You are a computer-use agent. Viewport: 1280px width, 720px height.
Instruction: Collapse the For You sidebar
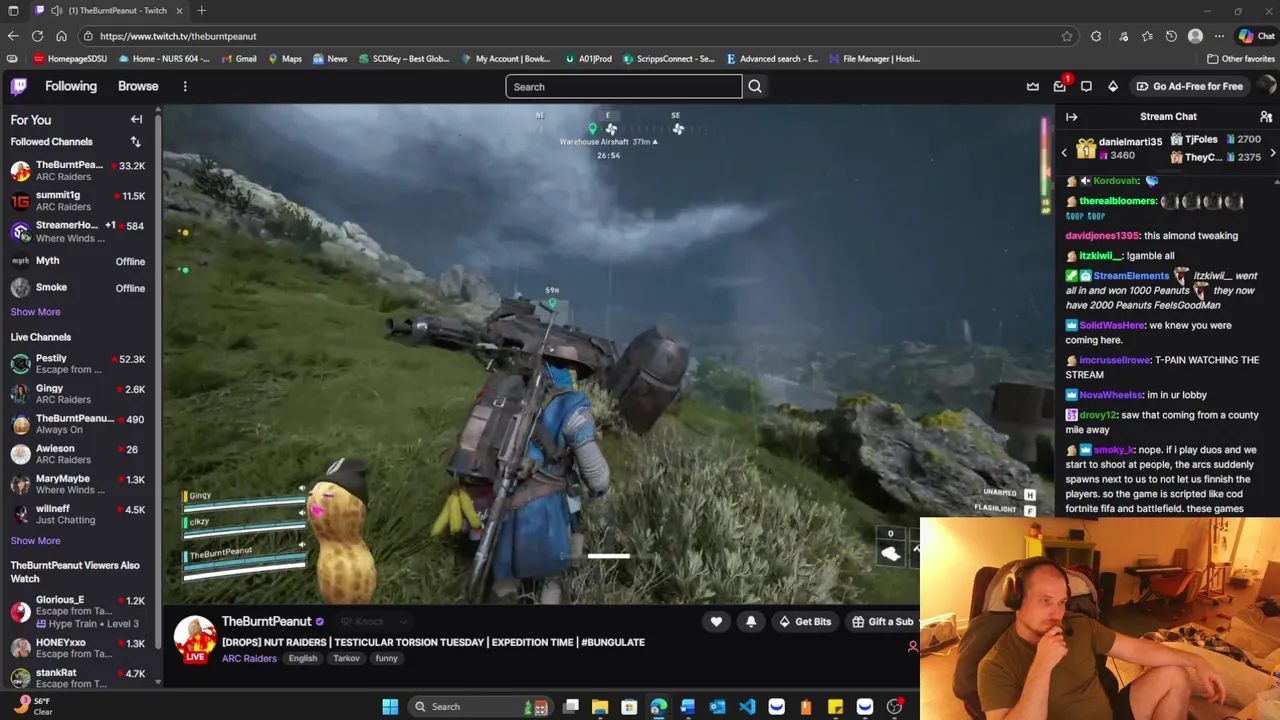(136, 119)
